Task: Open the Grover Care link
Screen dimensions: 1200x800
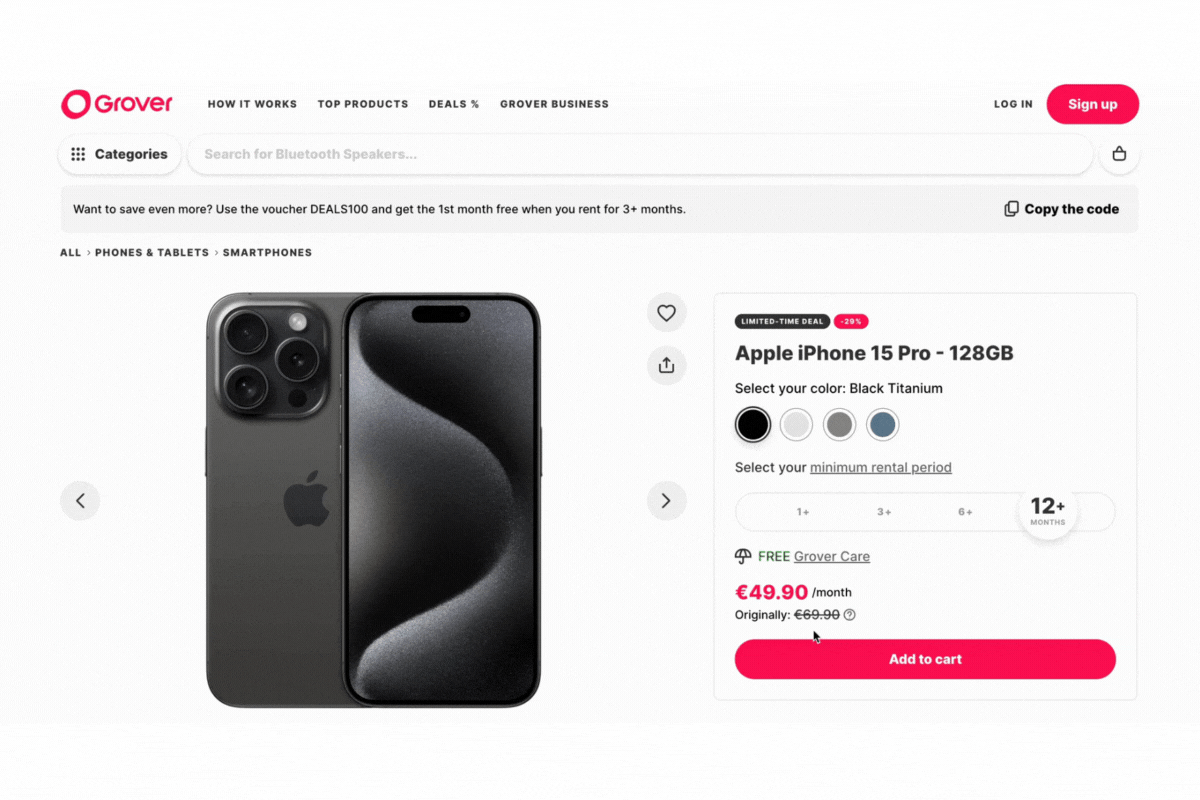Action: pyautogui.click(x=831, y=556)
